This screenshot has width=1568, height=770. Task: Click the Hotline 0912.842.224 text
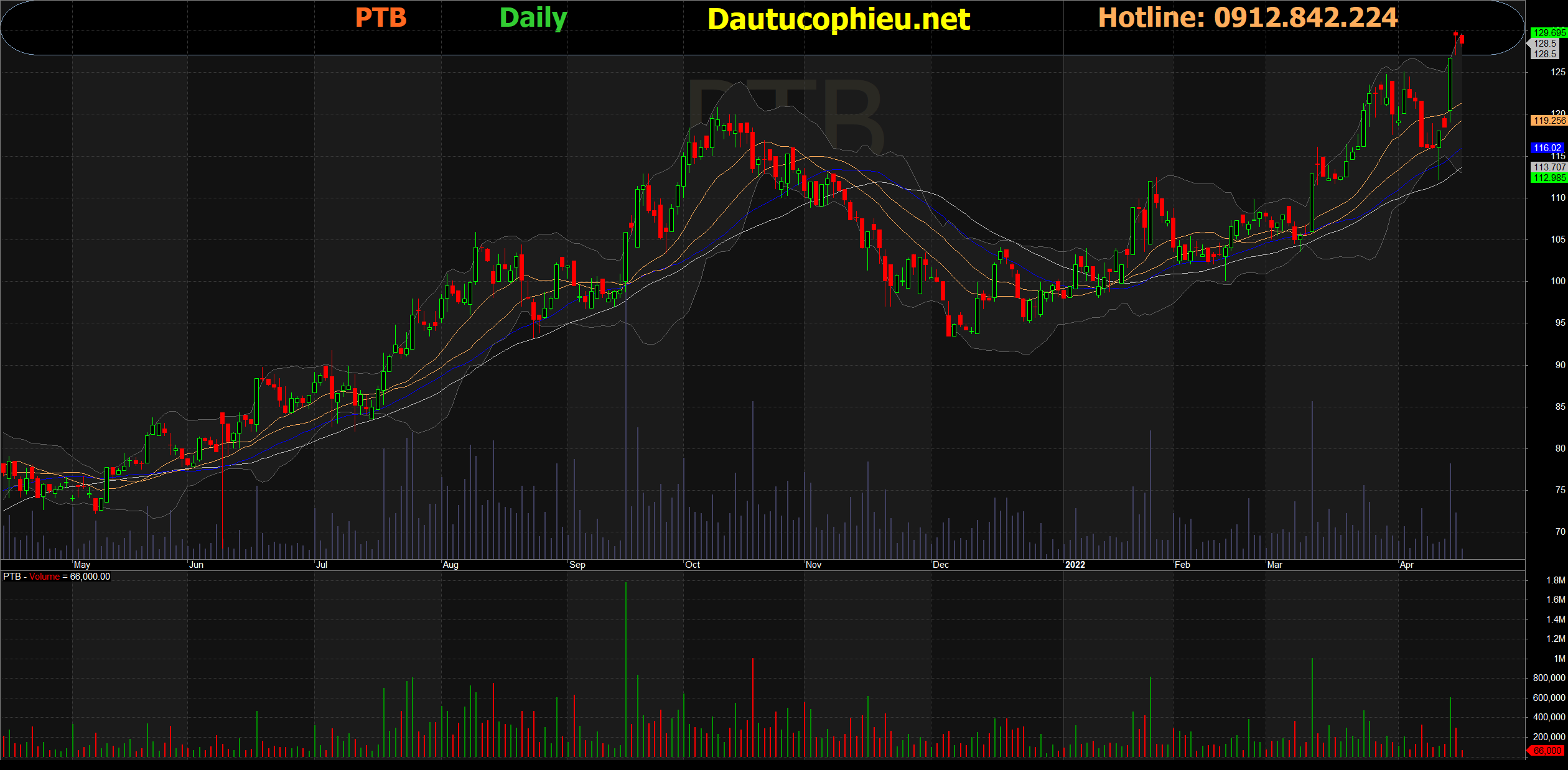[1248, 17]
